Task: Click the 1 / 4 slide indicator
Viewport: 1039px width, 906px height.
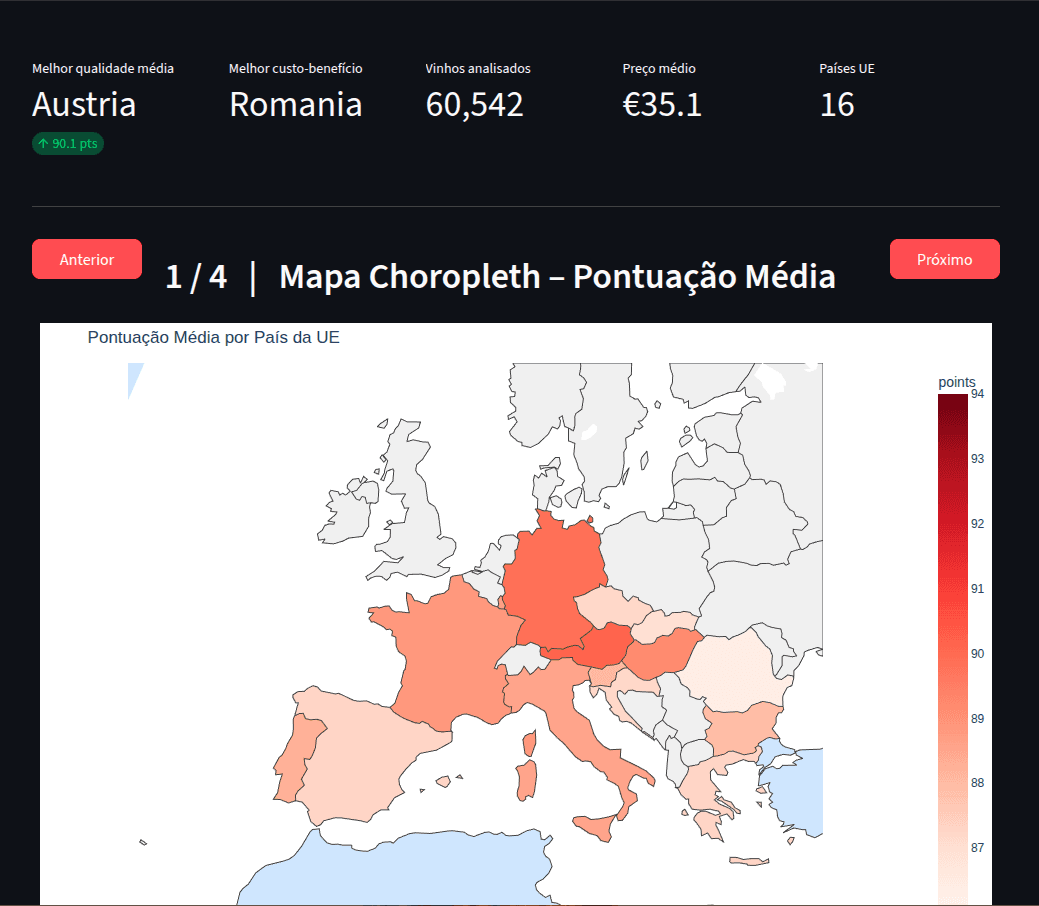Action: pos(196,276)
